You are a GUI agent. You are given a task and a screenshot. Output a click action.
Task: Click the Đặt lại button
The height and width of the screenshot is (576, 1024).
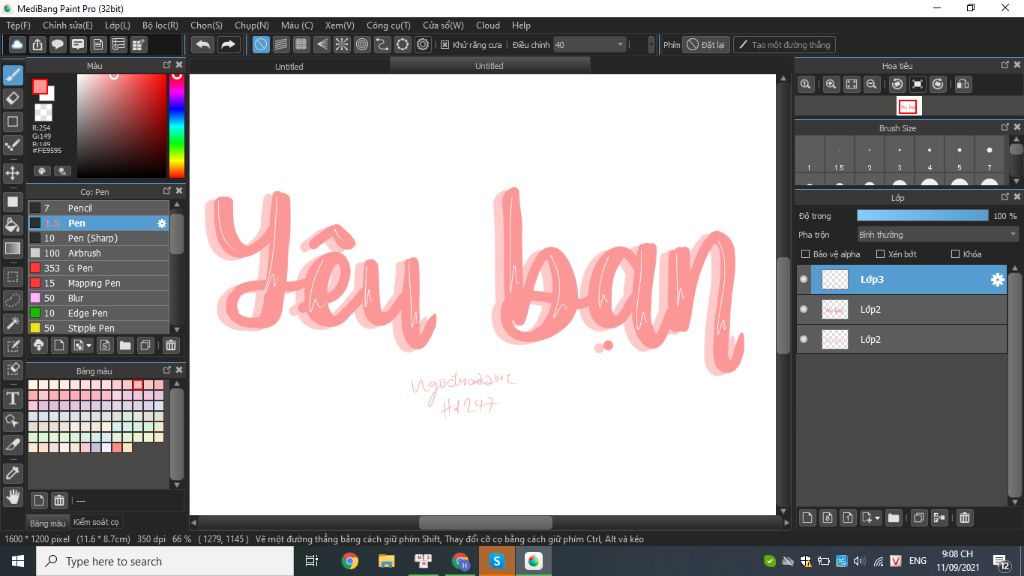coord(706,44)
